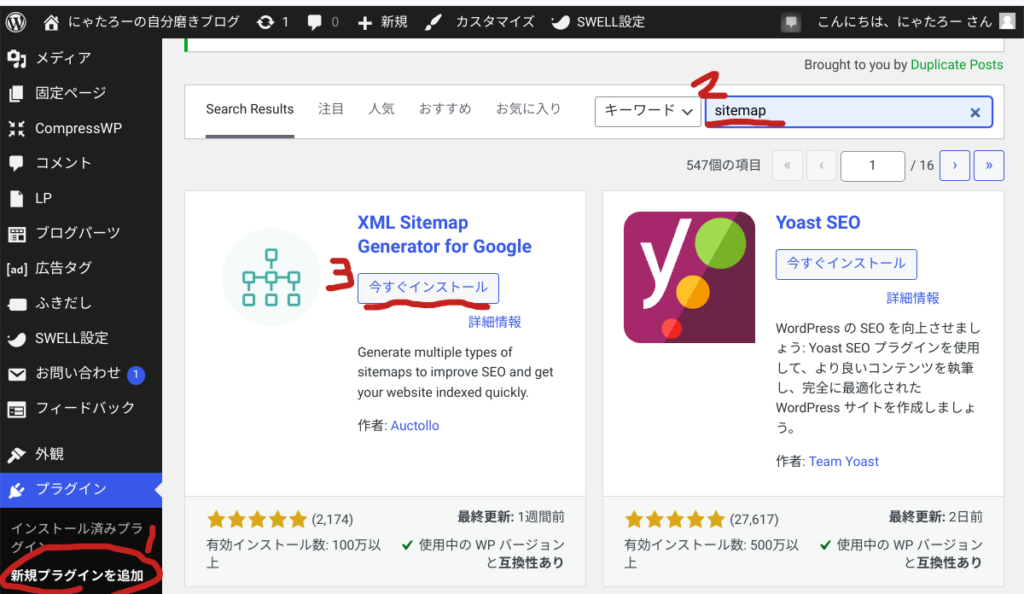Open the user avatar icon at top right
1024x594 pixels.
[1006, 21]
